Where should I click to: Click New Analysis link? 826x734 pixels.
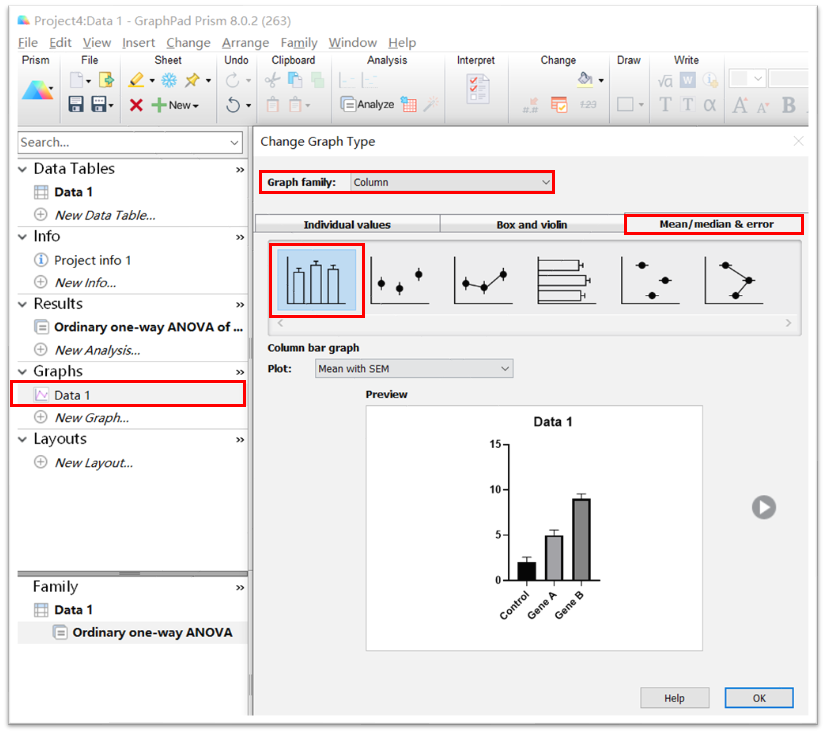tap(97, 350)
